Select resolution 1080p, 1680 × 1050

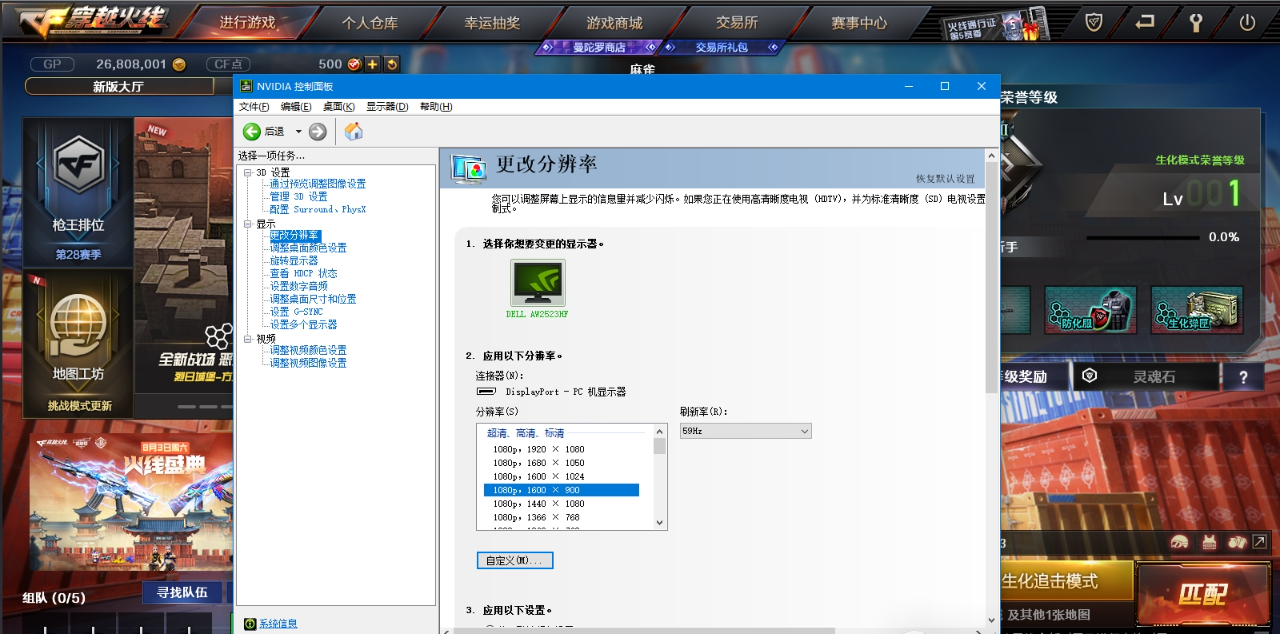click(561, 463)
